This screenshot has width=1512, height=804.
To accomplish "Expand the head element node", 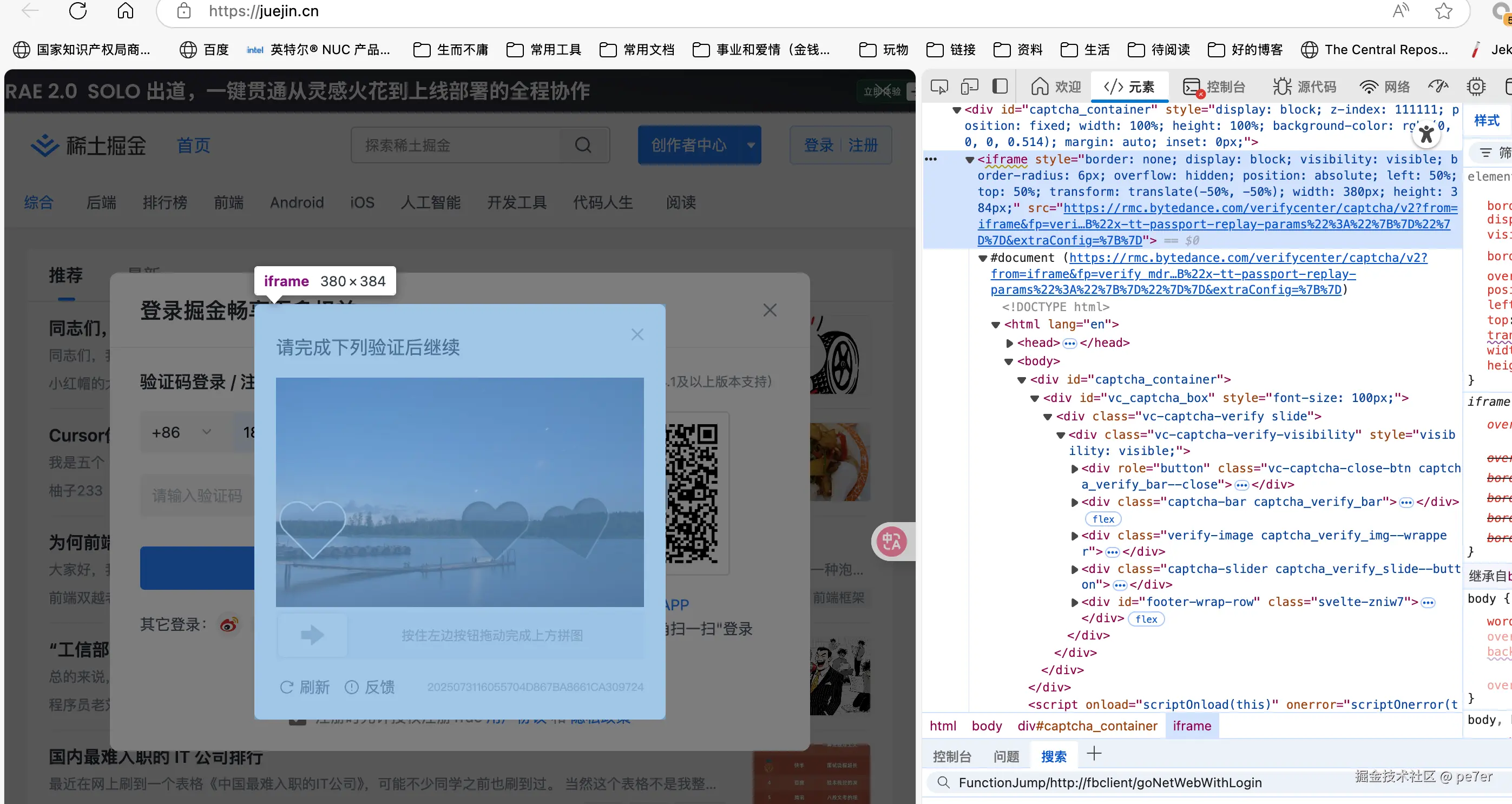I will 1010,342.
